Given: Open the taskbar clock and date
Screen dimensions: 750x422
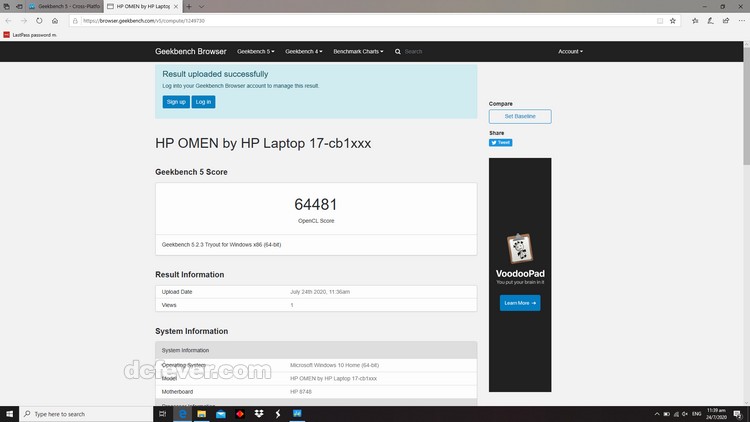Looking at the screenshot, I should tap(716, 414).
